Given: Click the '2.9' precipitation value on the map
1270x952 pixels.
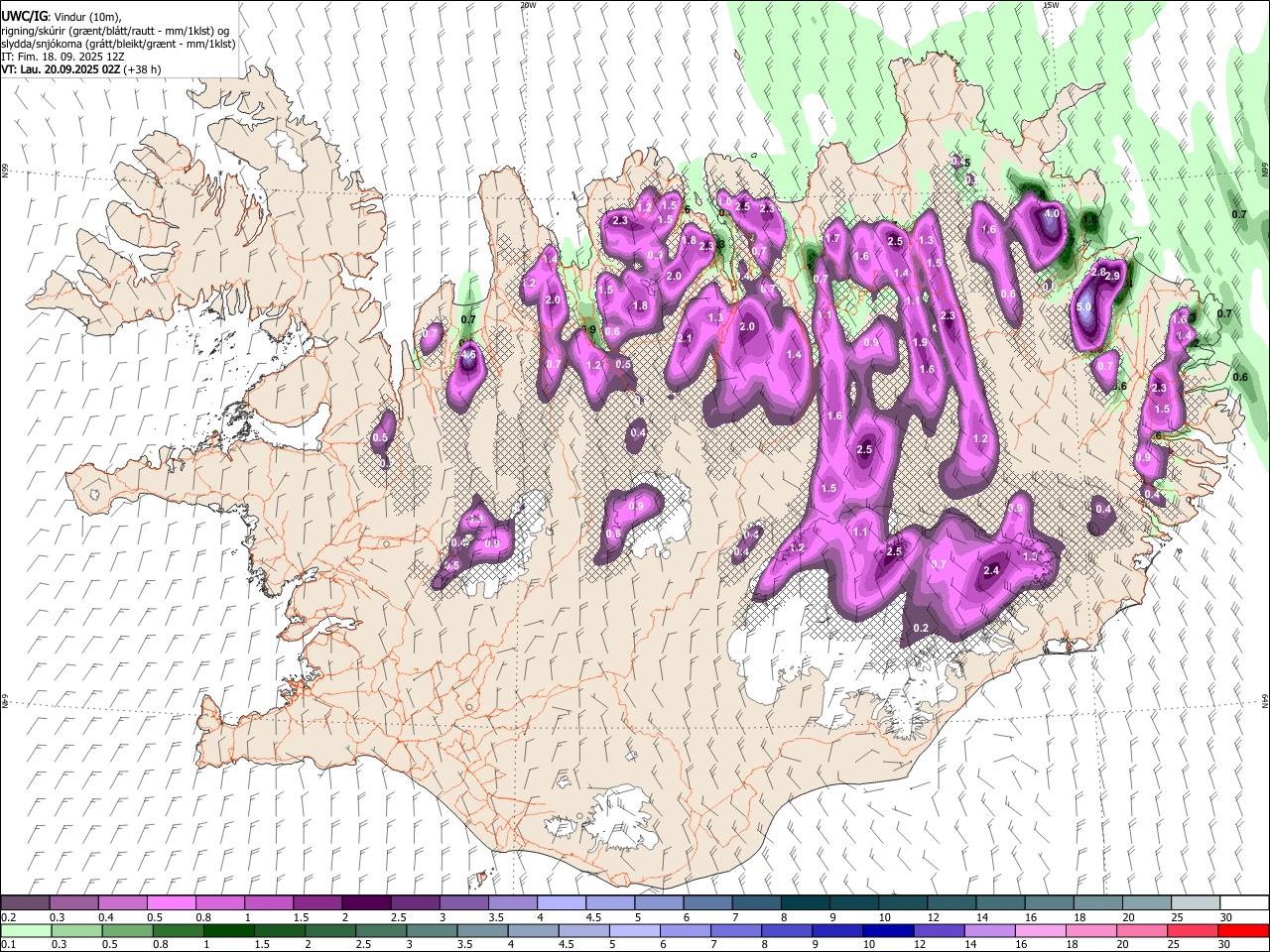Looking at the screenshot, I should coord(1112,276).
